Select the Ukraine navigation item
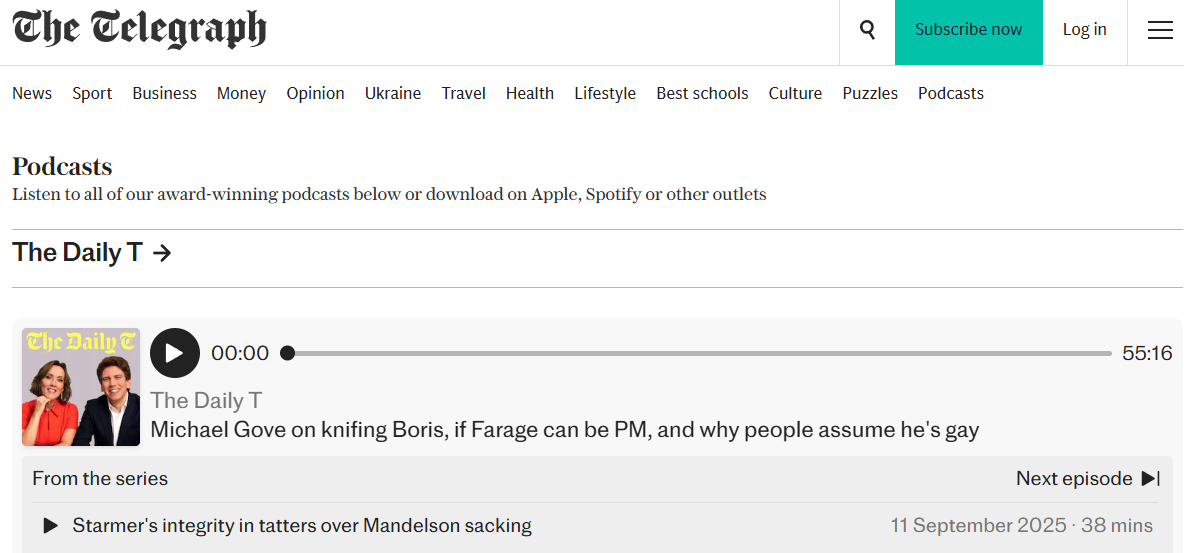 [392, 93]
